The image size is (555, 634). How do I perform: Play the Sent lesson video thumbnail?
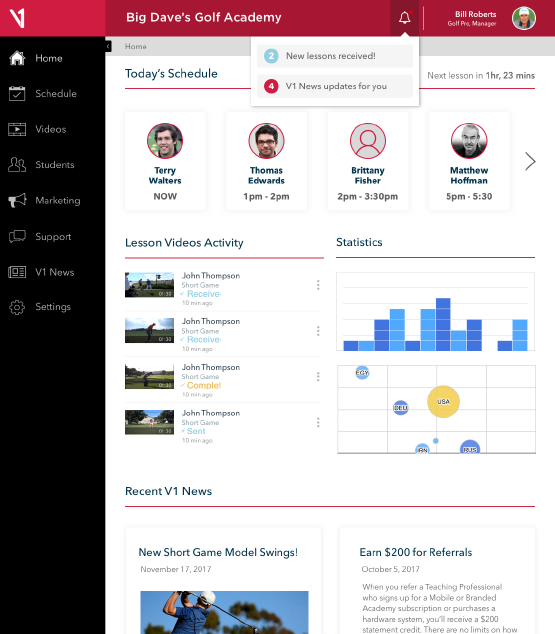point(149,422)
